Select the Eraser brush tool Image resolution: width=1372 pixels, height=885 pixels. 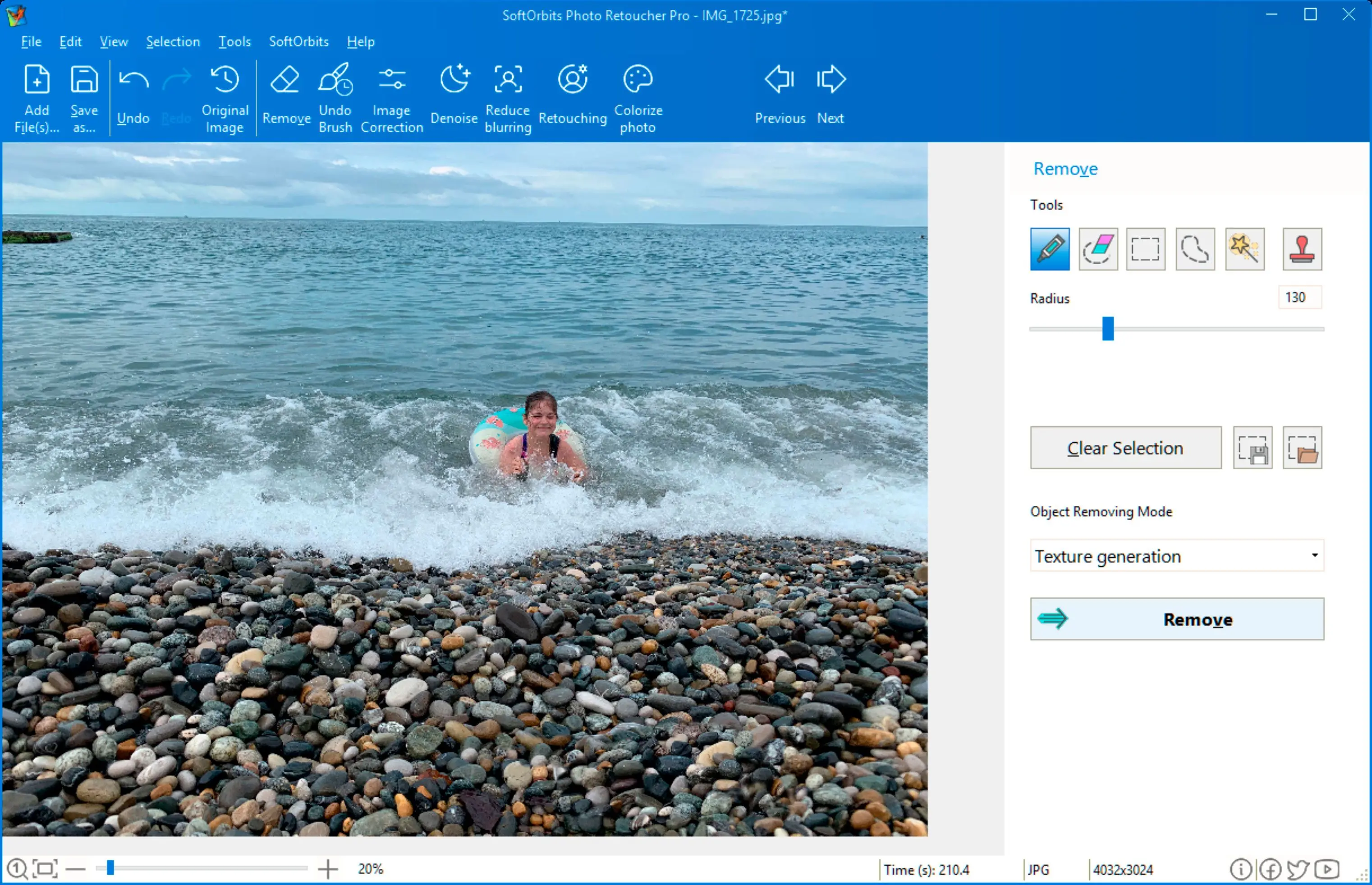pos(1097,249)
